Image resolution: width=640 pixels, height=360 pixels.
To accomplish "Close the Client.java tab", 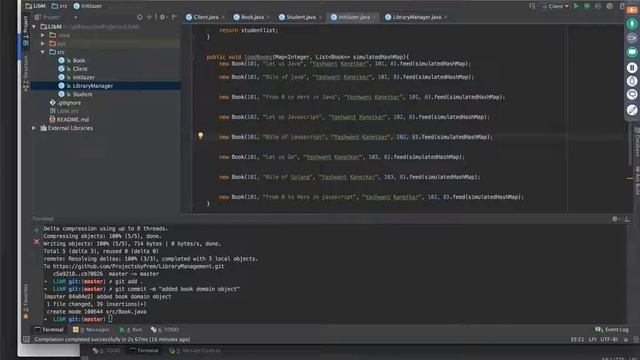I will tap(223, 17).
